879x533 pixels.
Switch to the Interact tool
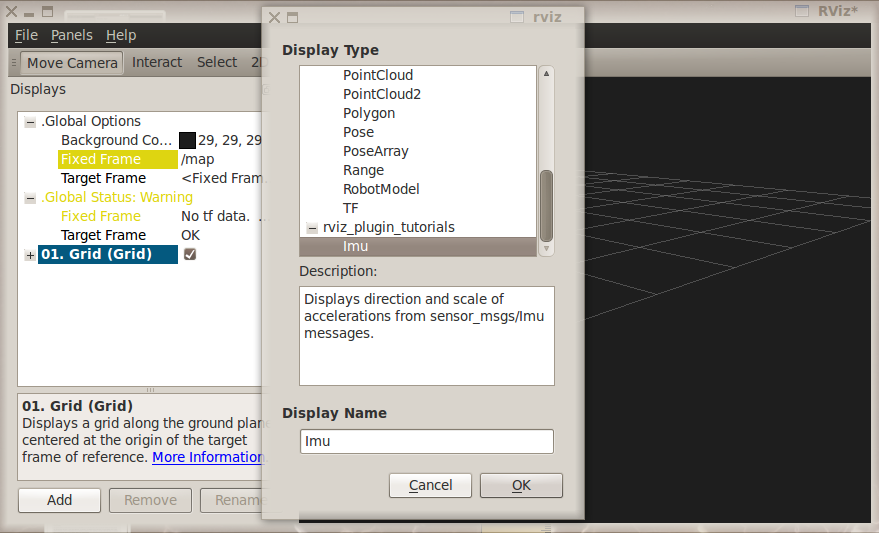pos(157,62)
